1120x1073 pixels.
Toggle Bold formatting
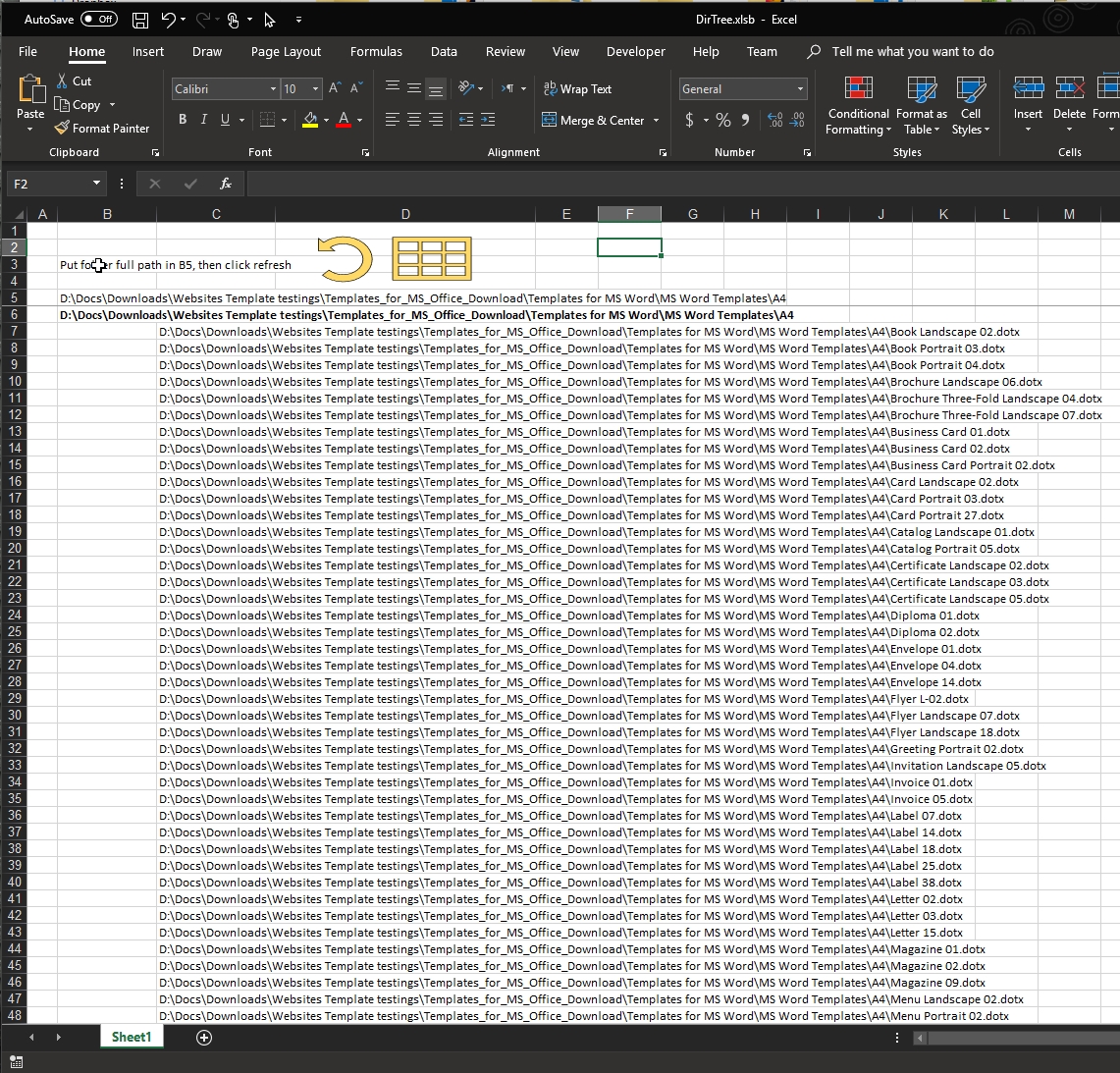click(x=183, y=120)
